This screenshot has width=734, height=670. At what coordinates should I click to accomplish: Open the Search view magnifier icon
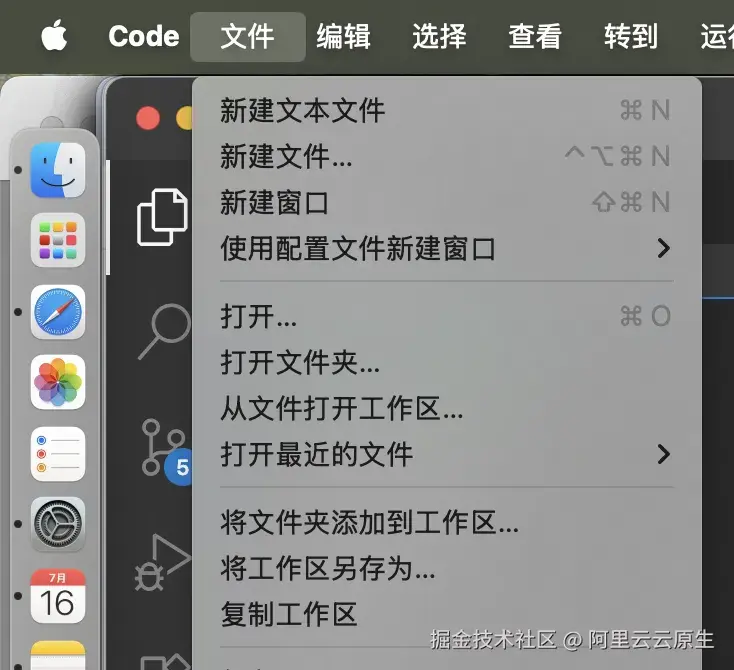click(164, 331)
